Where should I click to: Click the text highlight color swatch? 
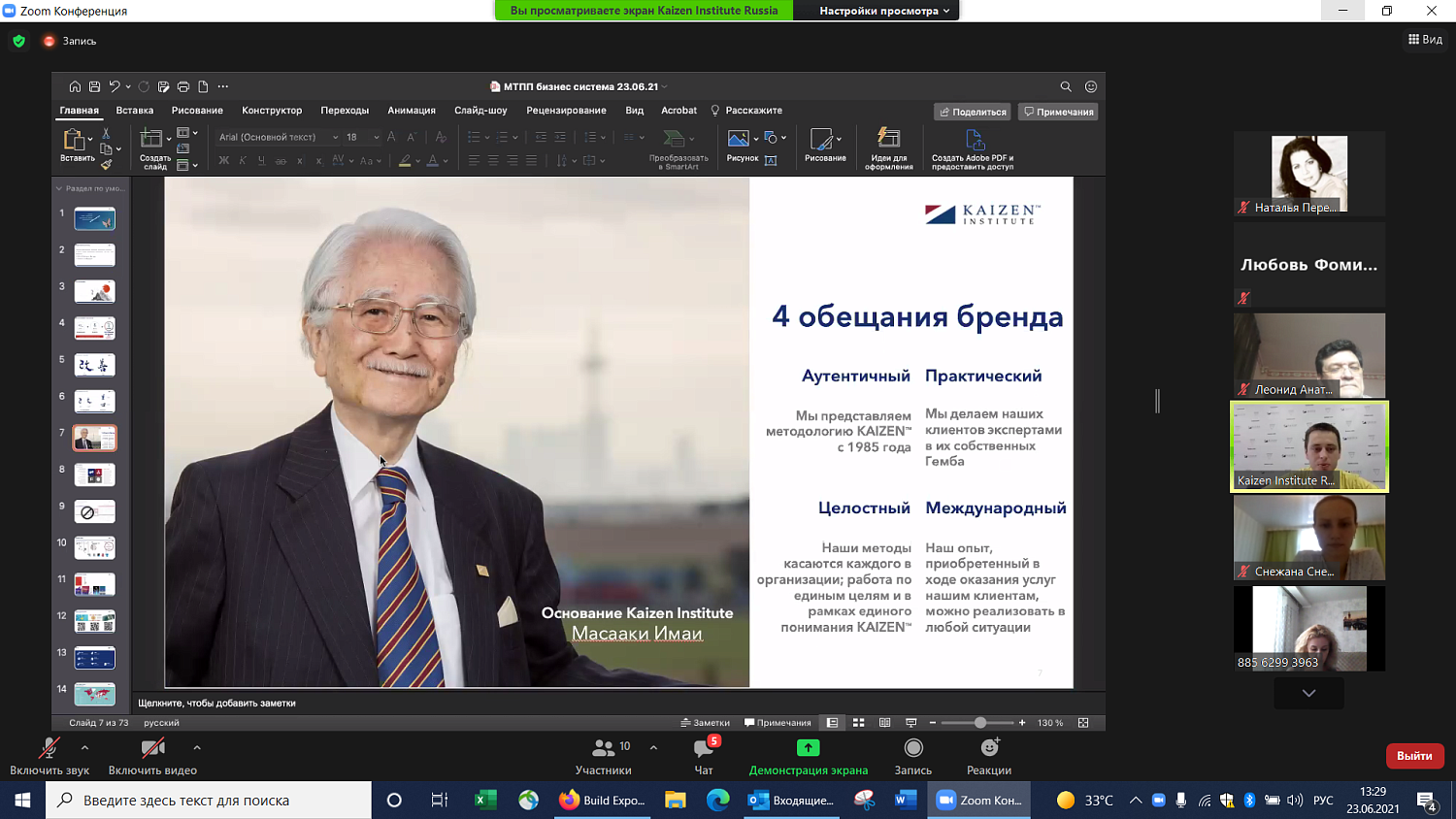(405, 161)
